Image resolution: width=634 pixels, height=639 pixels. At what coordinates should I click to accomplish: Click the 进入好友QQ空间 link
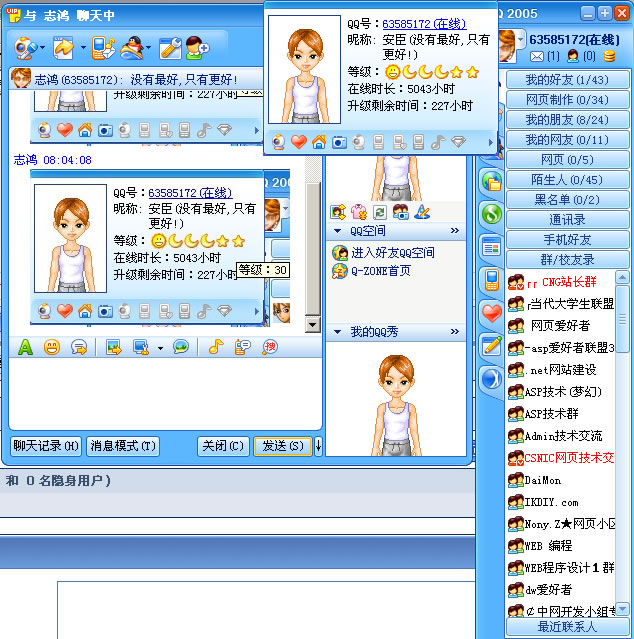point(393,253)
